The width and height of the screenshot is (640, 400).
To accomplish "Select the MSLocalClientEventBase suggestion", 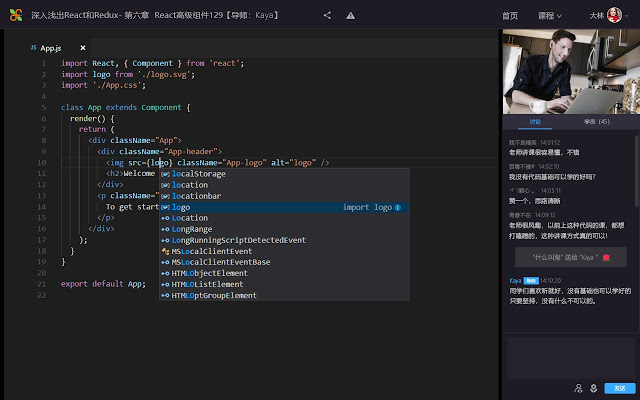I will click(284, 262).
